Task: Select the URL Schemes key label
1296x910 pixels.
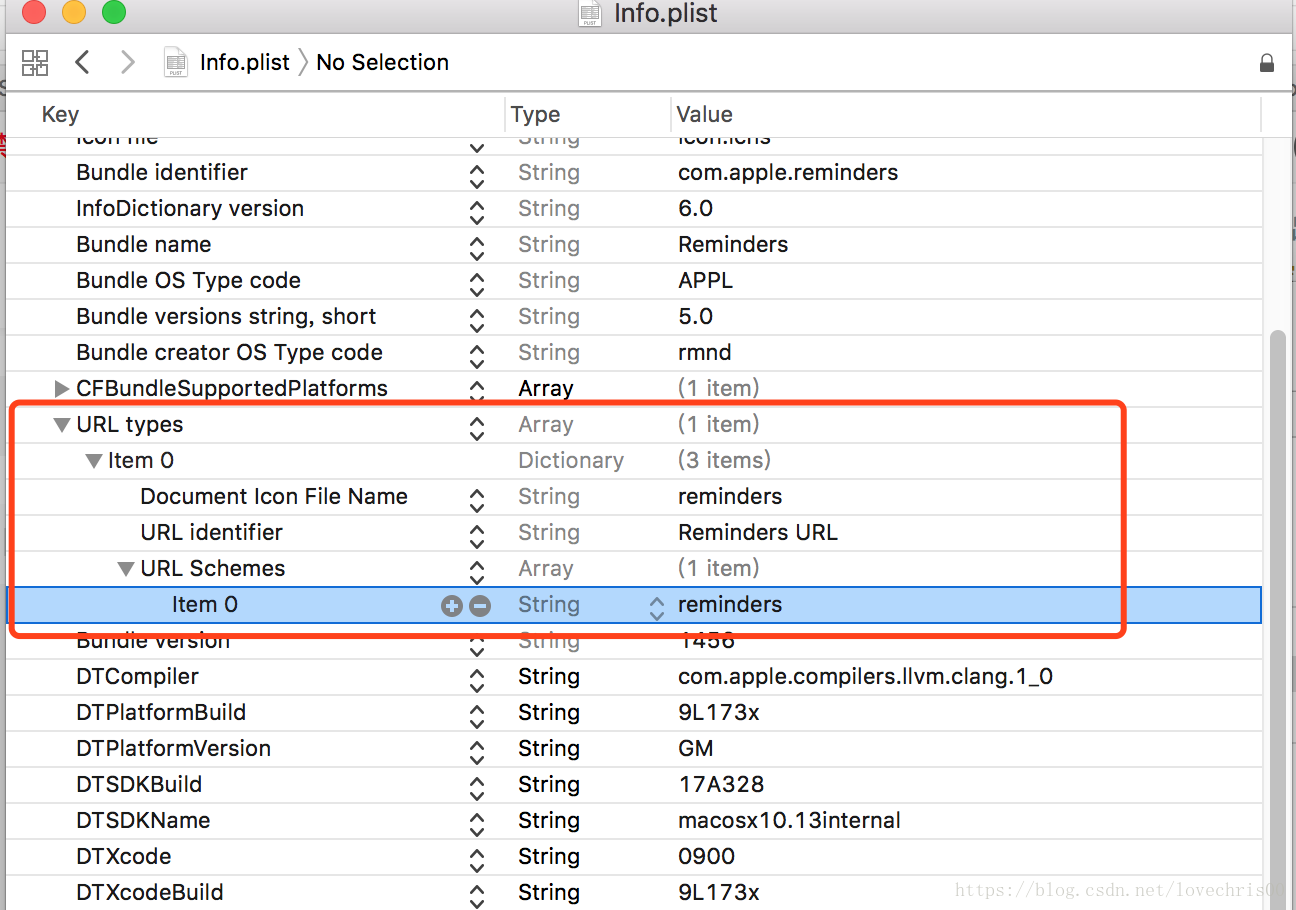Action: (x=213, y=568)
